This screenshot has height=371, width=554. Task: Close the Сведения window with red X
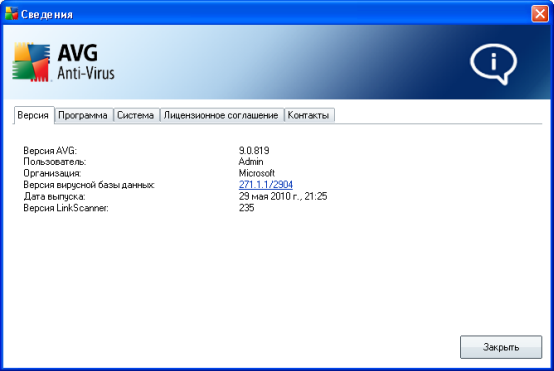click(x=540, y=14)
